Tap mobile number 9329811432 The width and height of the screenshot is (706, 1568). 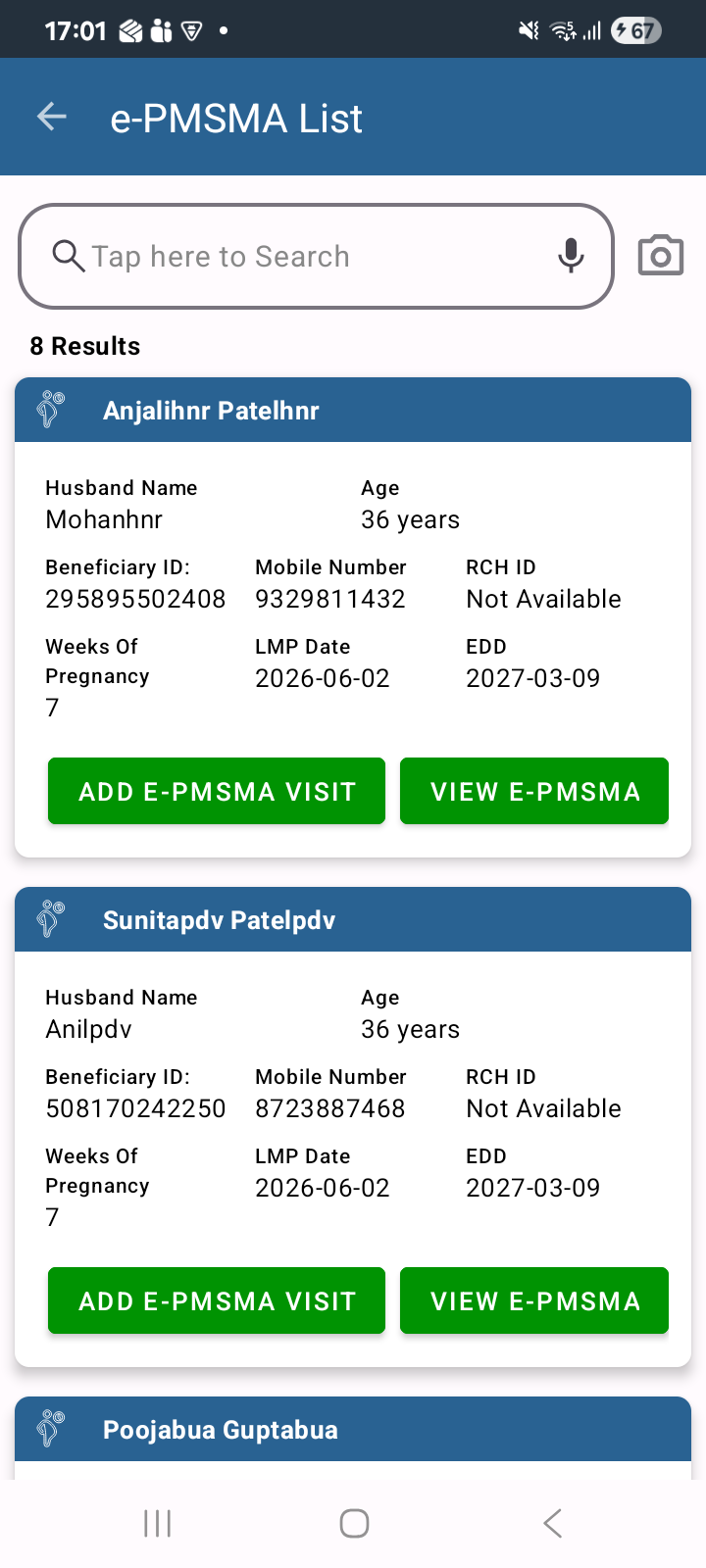click(x=330, y=599)
